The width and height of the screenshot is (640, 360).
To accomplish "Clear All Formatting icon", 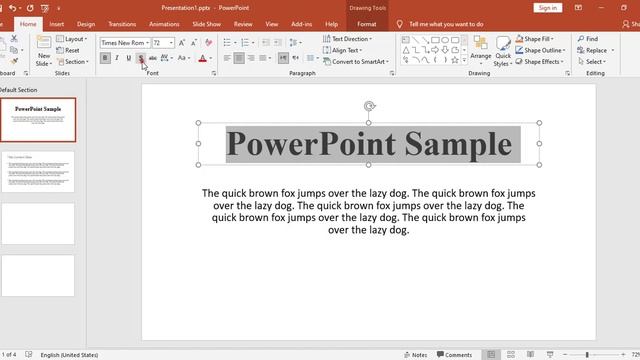I will point(209,43).
